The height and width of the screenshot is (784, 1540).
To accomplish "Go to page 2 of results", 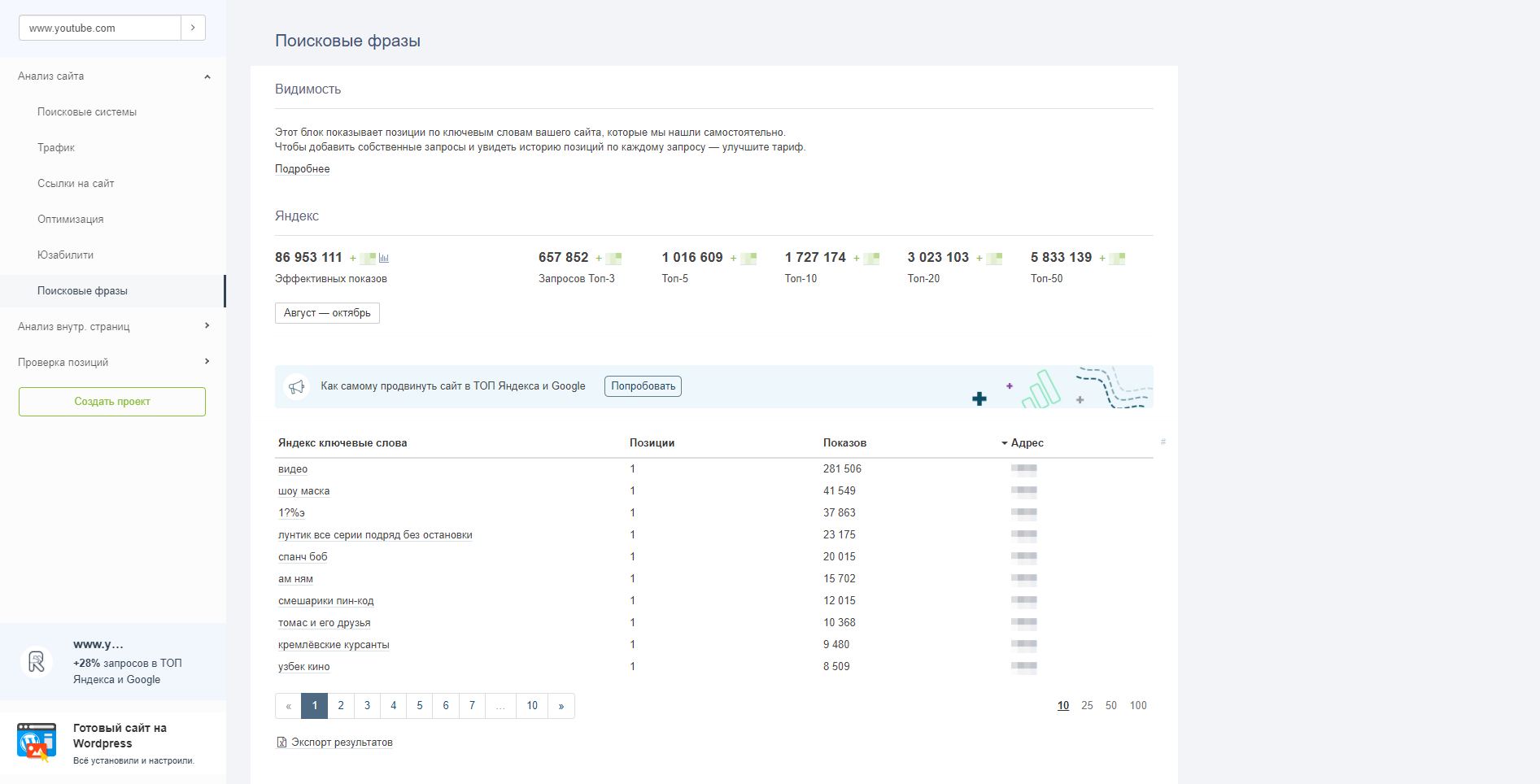I will tap(341, 706).
